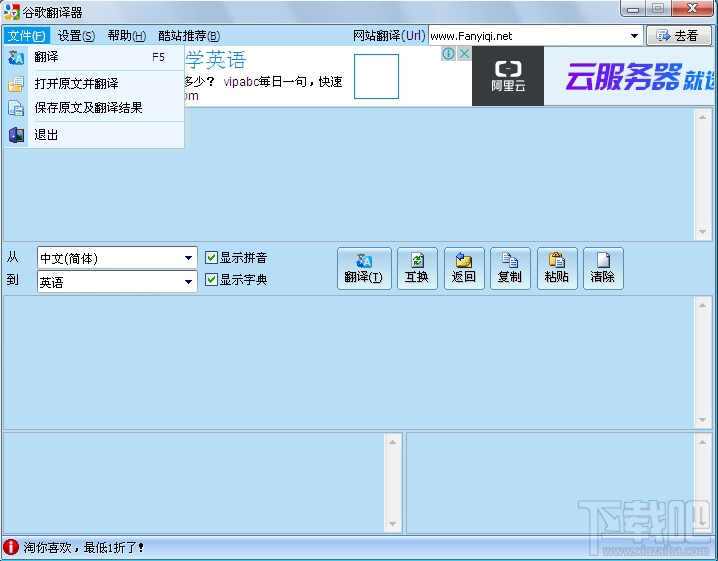Click the 去看 go button

(678, 36)
